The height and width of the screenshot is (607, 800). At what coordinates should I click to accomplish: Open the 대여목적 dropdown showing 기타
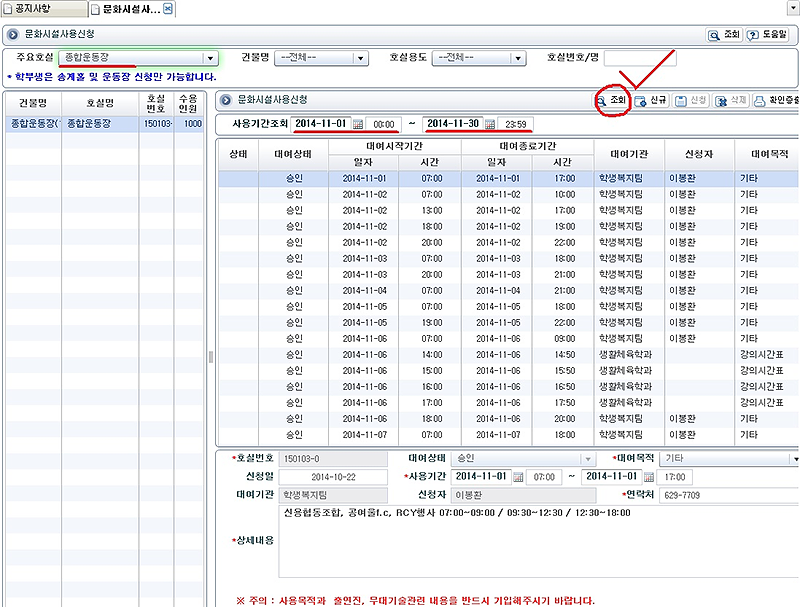[795, 459]
